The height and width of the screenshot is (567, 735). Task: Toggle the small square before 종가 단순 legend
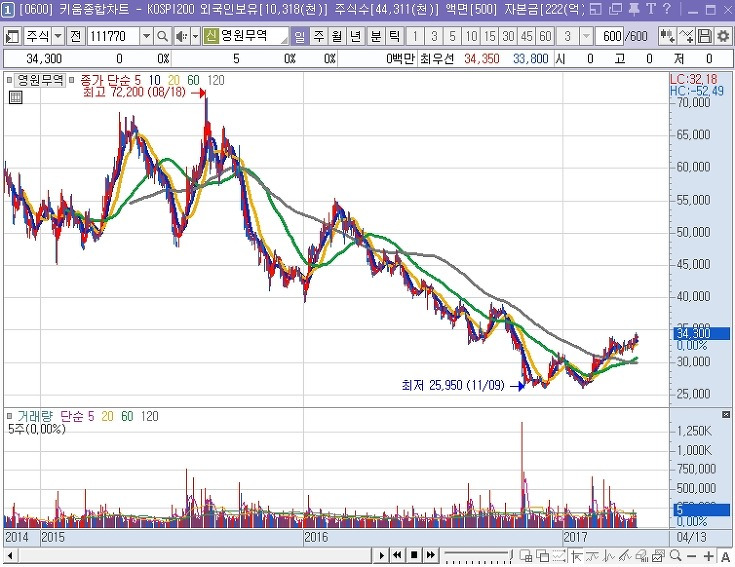72,80
